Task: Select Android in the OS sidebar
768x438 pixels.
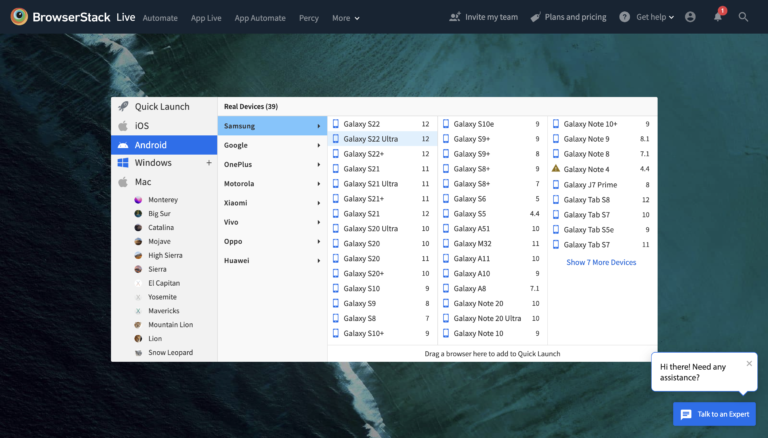Action: point(164,145)
